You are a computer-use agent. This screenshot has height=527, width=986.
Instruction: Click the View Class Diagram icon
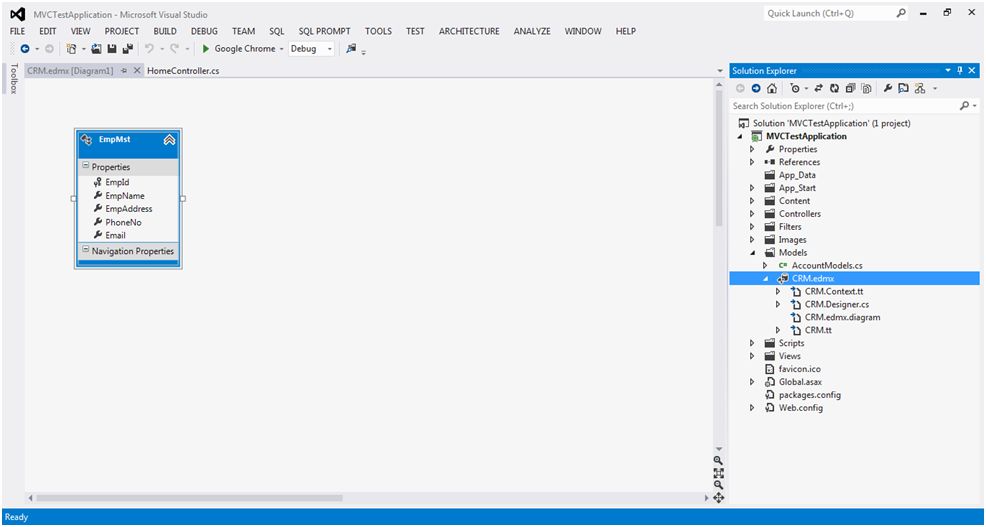pyautogui.click(x=920, y=89)
